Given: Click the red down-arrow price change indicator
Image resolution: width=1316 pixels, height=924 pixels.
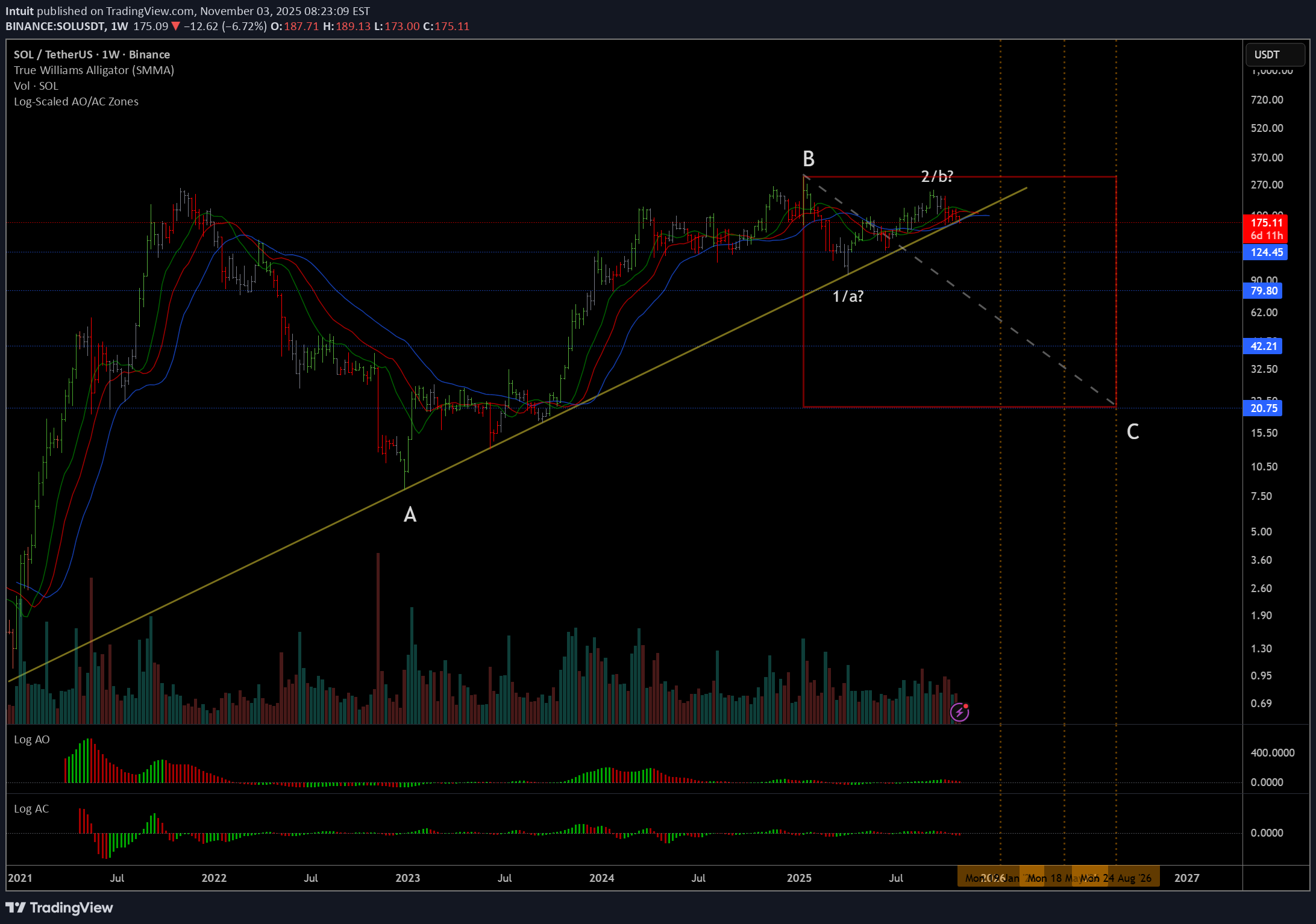Looking at the screenshot, I should coord(175,27).
